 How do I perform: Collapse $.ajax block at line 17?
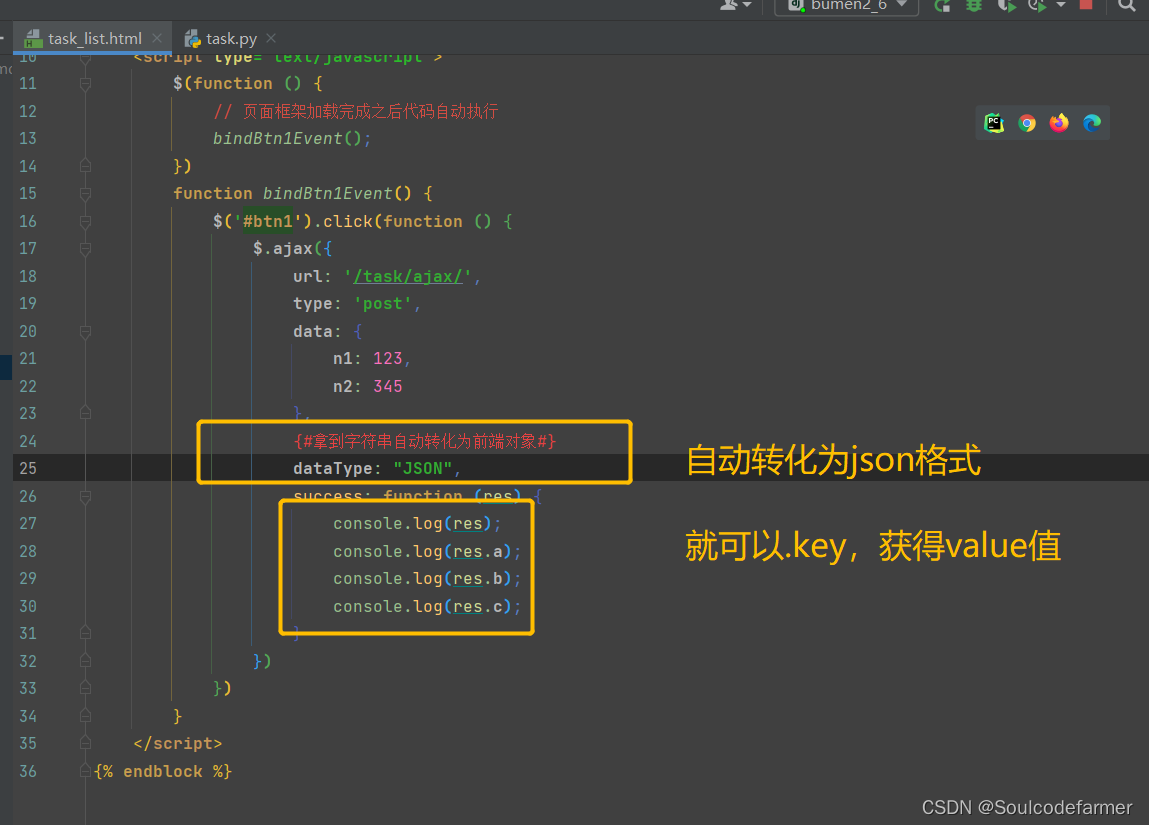pos(86,249)
